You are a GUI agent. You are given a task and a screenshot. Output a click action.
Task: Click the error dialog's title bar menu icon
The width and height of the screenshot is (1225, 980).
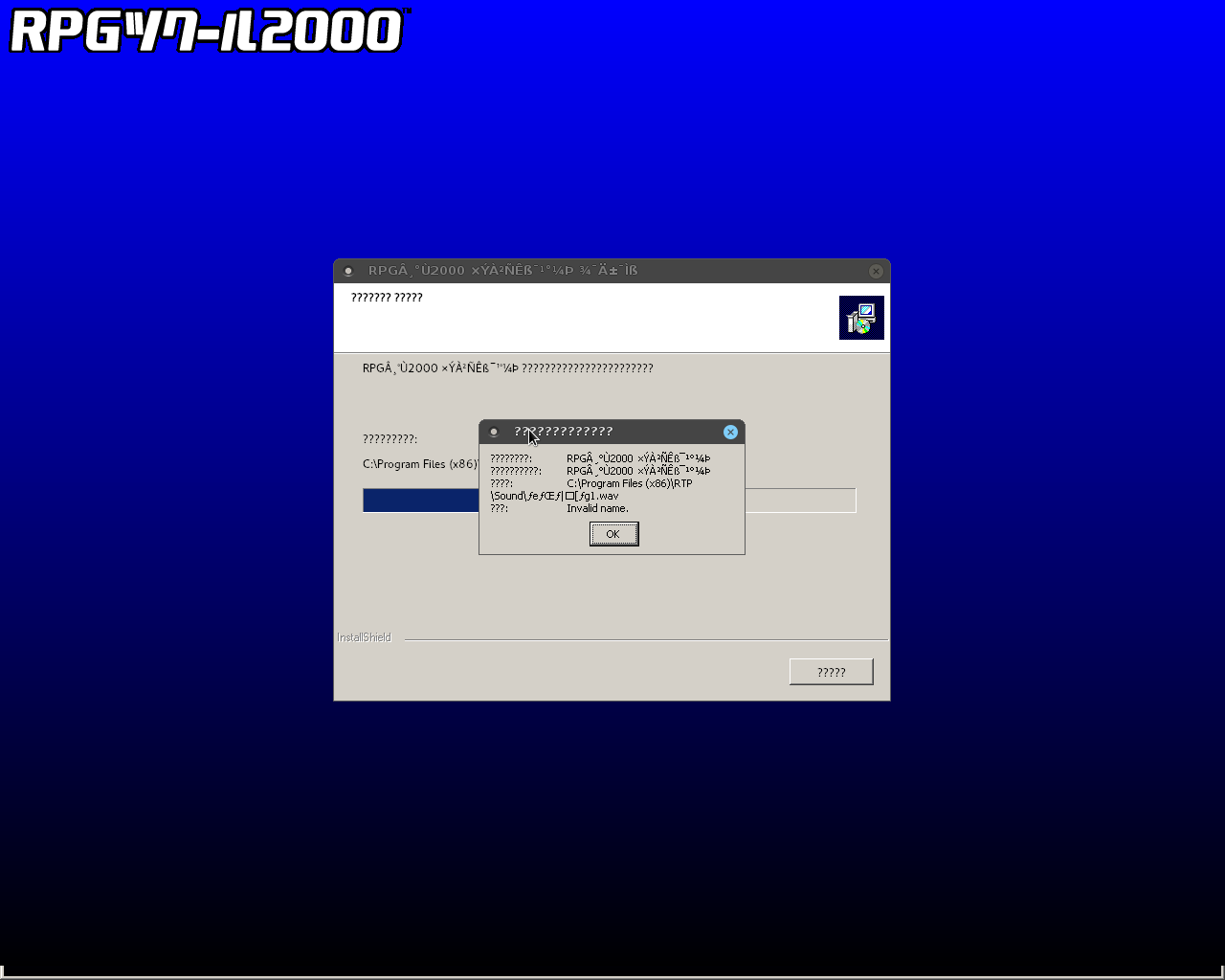click(x=494, y=432)
